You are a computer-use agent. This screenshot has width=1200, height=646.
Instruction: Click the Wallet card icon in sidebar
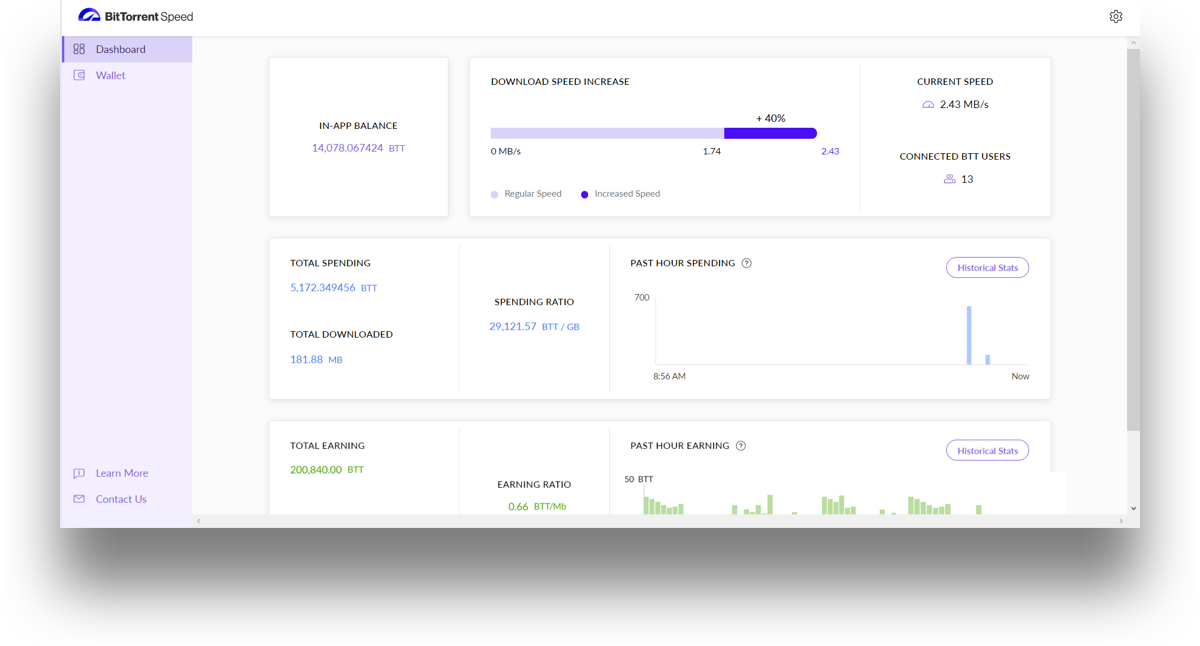[x=78, y=74]
